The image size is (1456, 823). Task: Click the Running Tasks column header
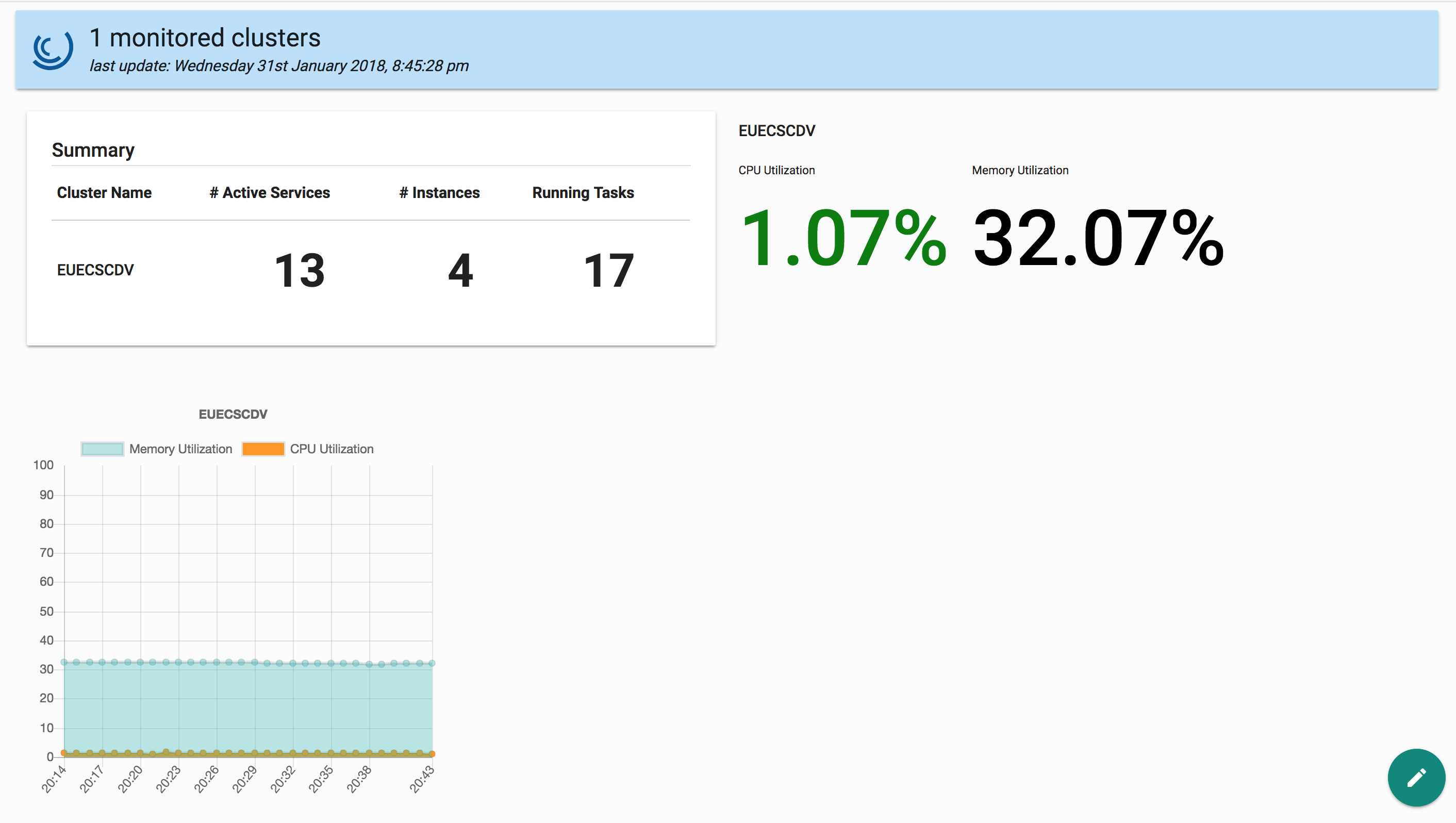[583, 193]
